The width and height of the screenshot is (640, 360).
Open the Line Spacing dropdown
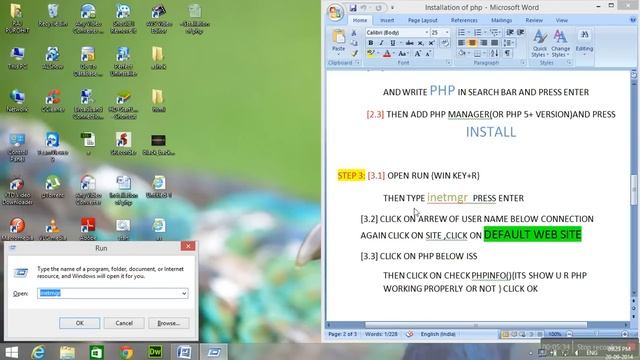509,43
